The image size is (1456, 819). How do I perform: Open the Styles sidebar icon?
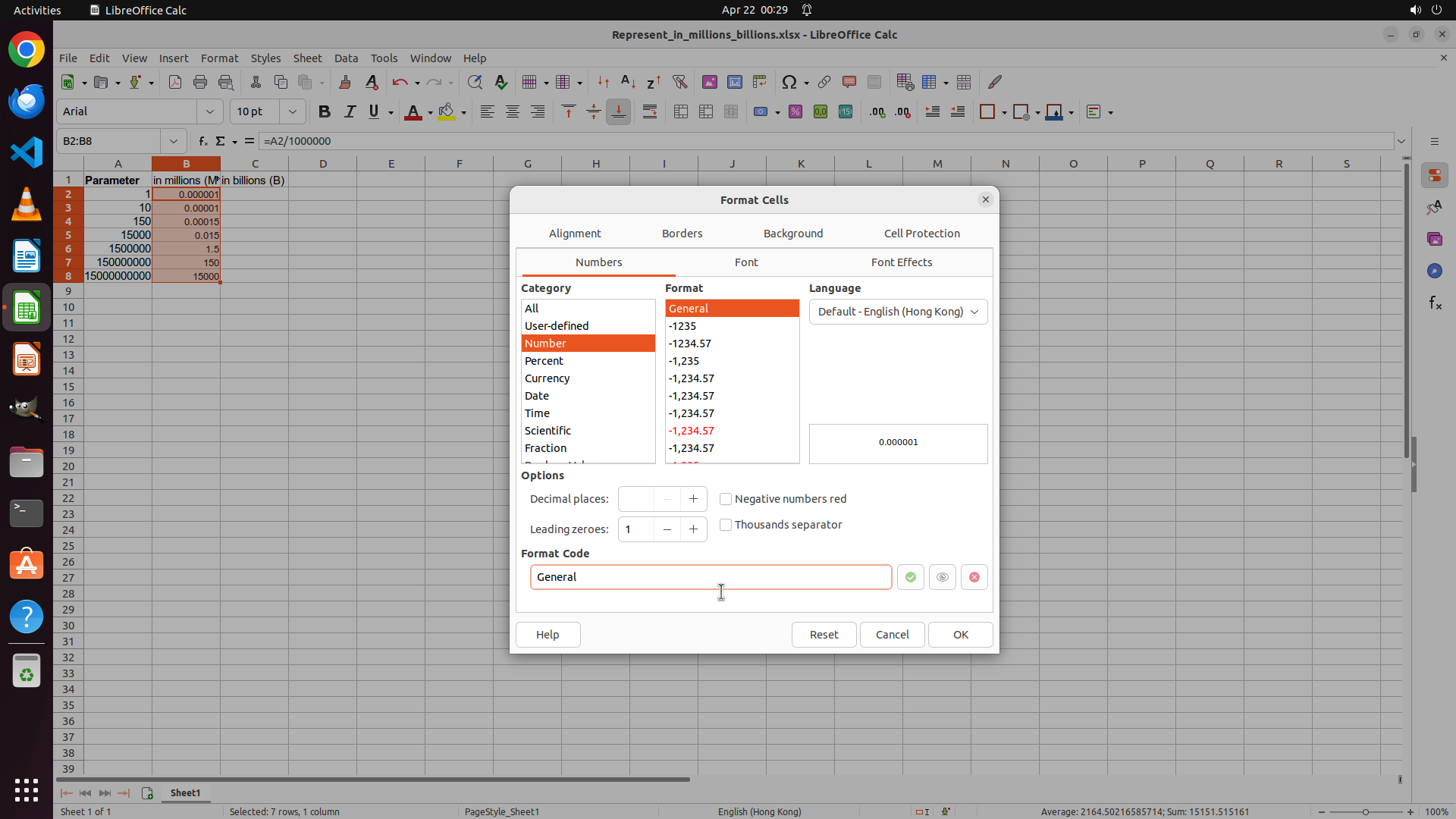point(1435,207)
